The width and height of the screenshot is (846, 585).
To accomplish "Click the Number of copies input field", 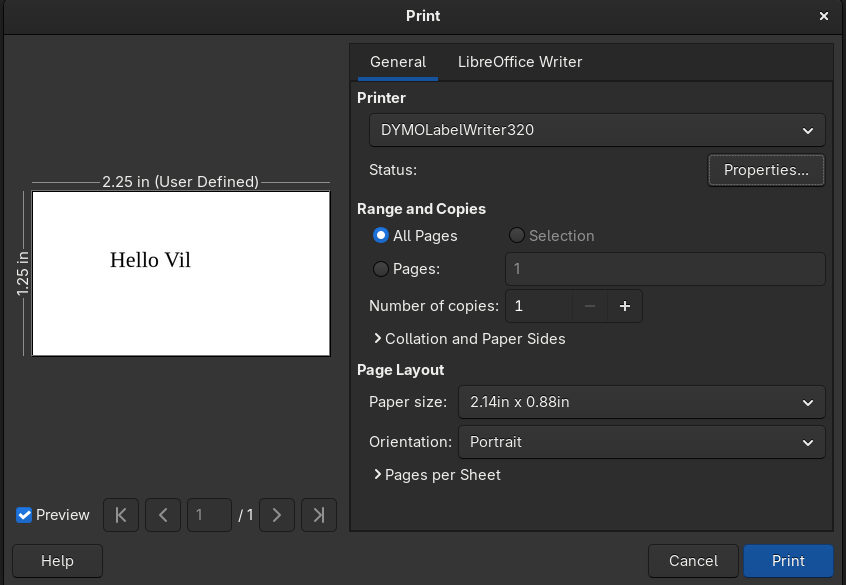I will tap(540, 306).
